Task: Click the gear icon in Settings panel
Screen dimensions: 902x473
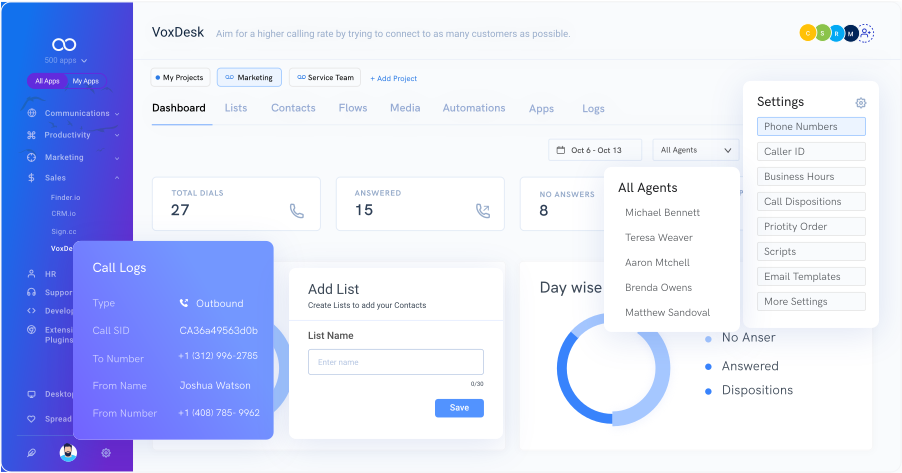Action: point(861,103)
